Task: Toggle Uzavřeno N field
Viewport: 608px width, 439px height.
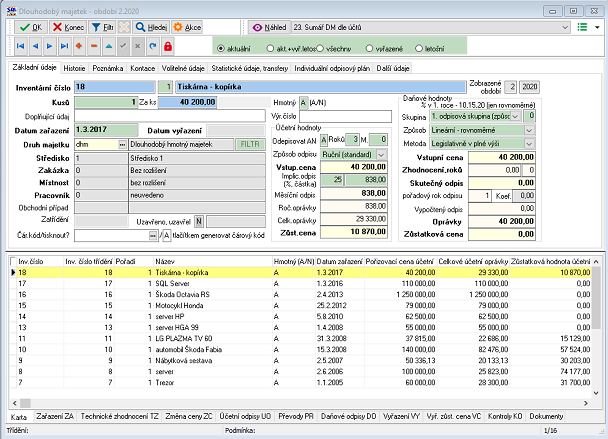Action: pos(199,221)
